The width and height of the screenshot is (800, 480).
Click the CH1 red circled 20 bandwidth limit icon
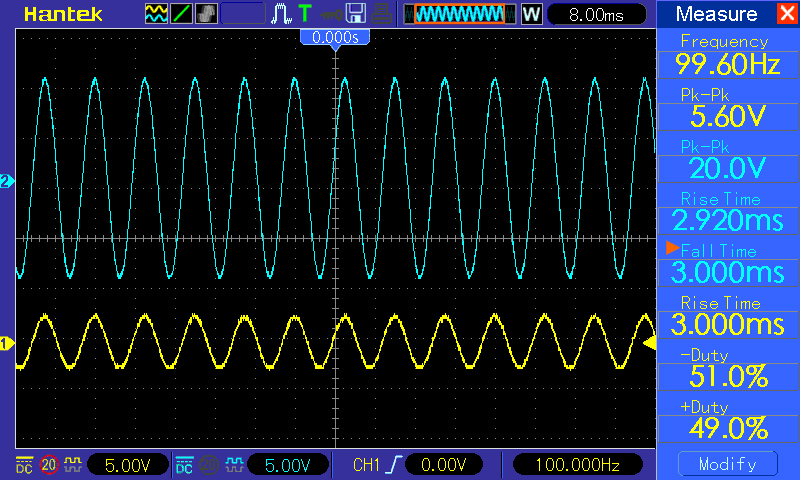(x=49, y=465)
